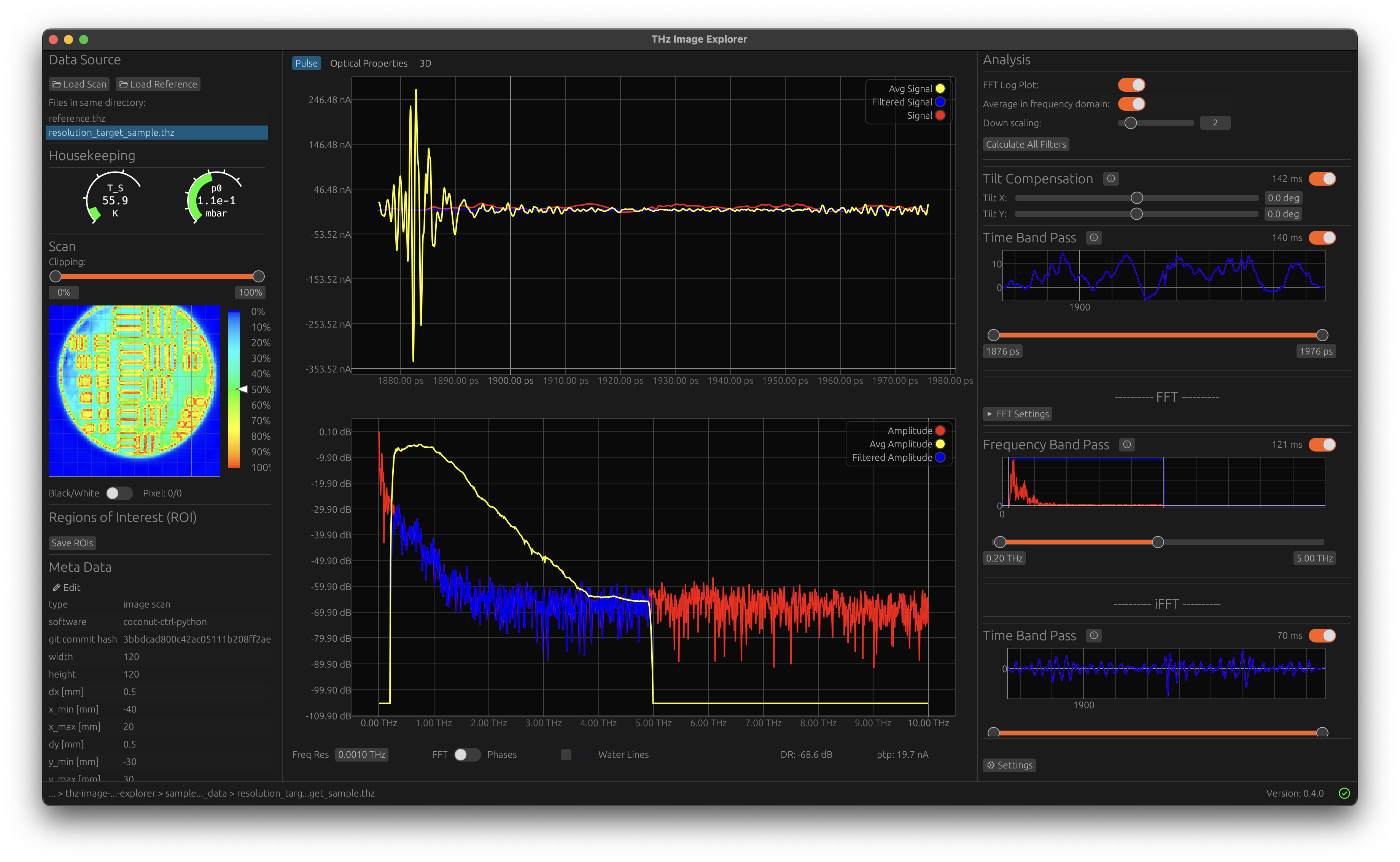Image resolution: width=1400 pixels, height=862 pixels.
Task: Click the info icon beside the iFFT Time Band Pass
Action: point(1093,636)
